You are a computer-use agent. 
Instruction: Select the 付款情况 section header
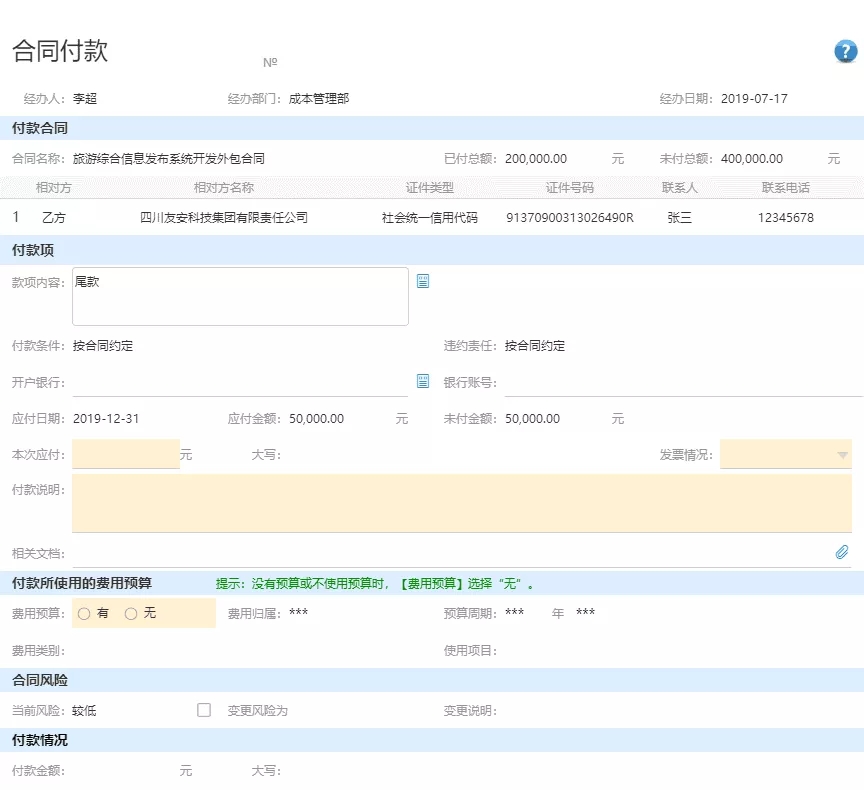(40, 740)
